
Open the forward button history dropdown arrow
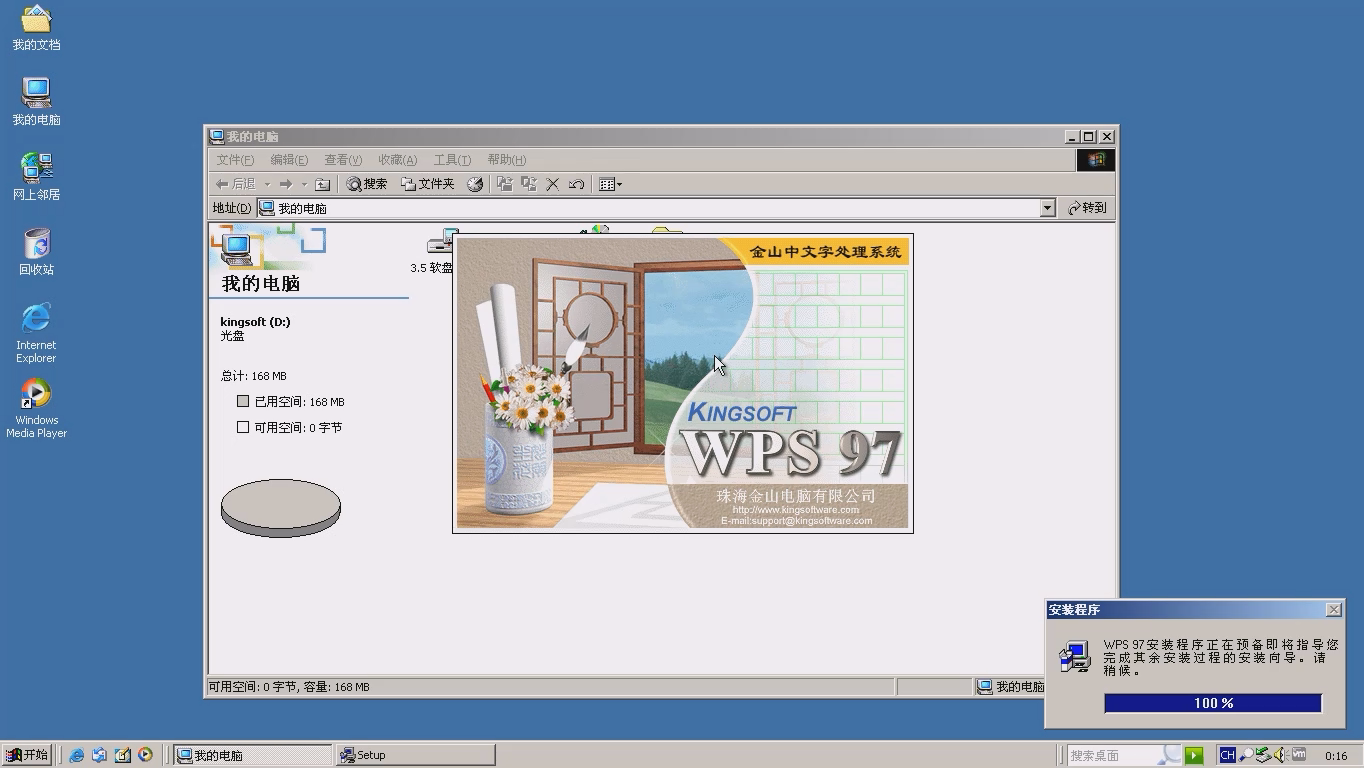(x=304, y=184)
